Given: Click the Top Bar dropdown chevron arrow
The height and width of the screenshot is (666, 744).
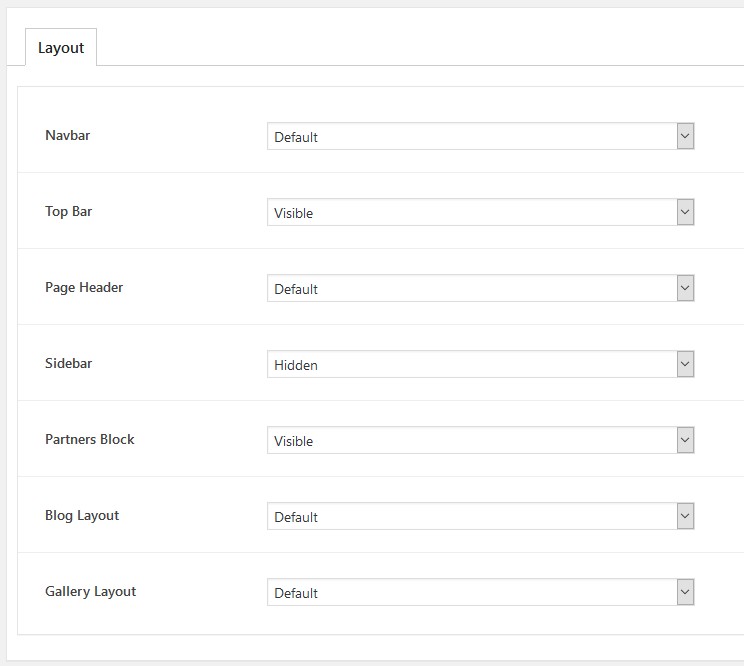Looking at the screenshot, I should 685,212.
